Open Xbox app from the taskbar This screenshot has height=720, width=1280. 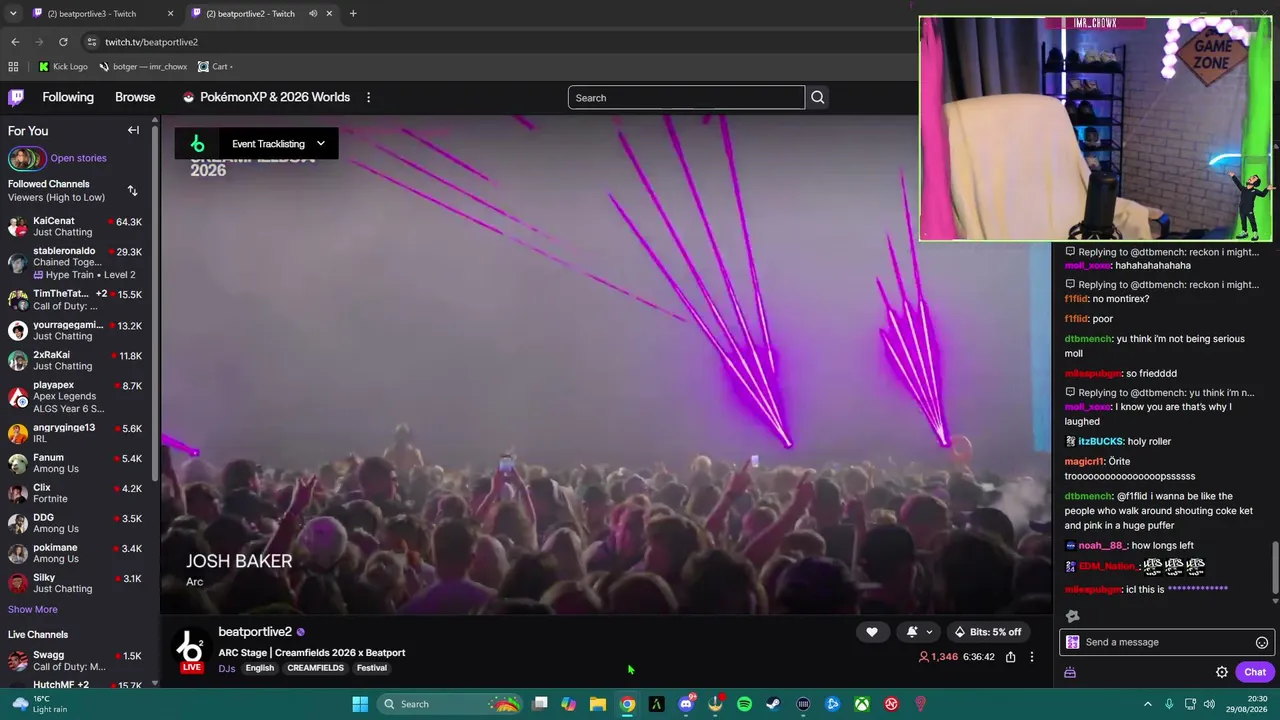[861, 704]
